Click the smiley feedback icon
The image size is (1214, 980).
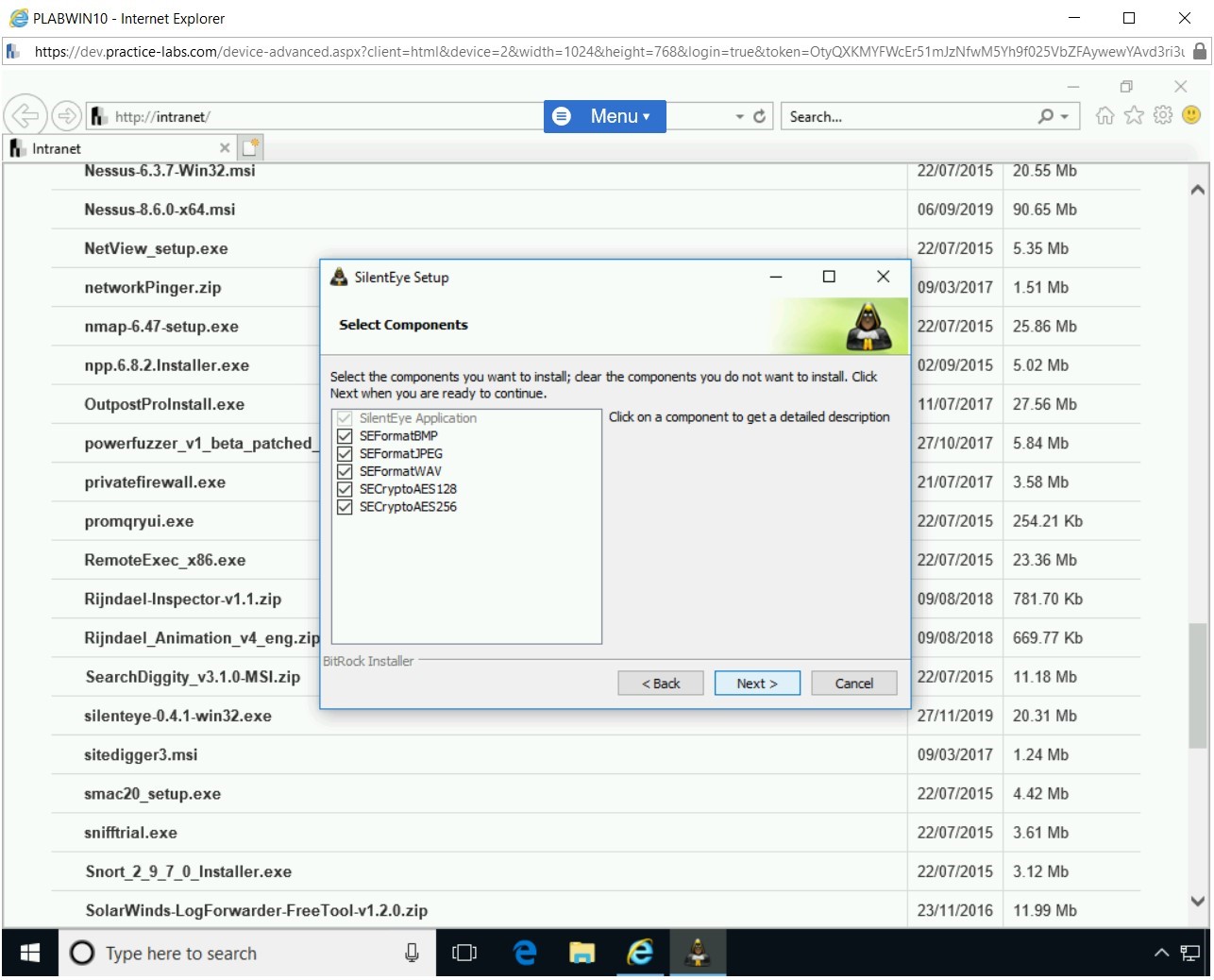1191,115
